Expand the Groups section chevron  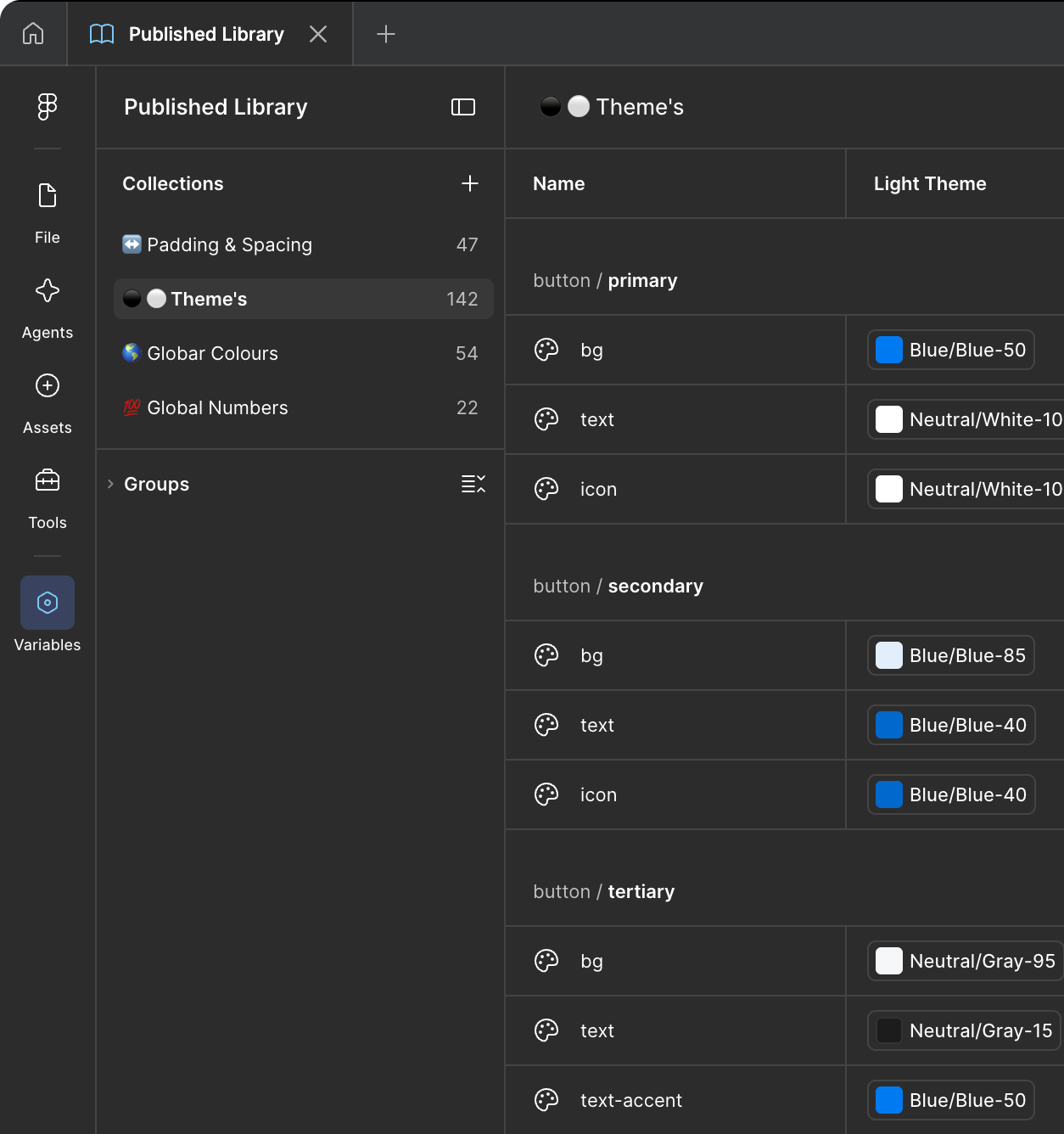110,484
